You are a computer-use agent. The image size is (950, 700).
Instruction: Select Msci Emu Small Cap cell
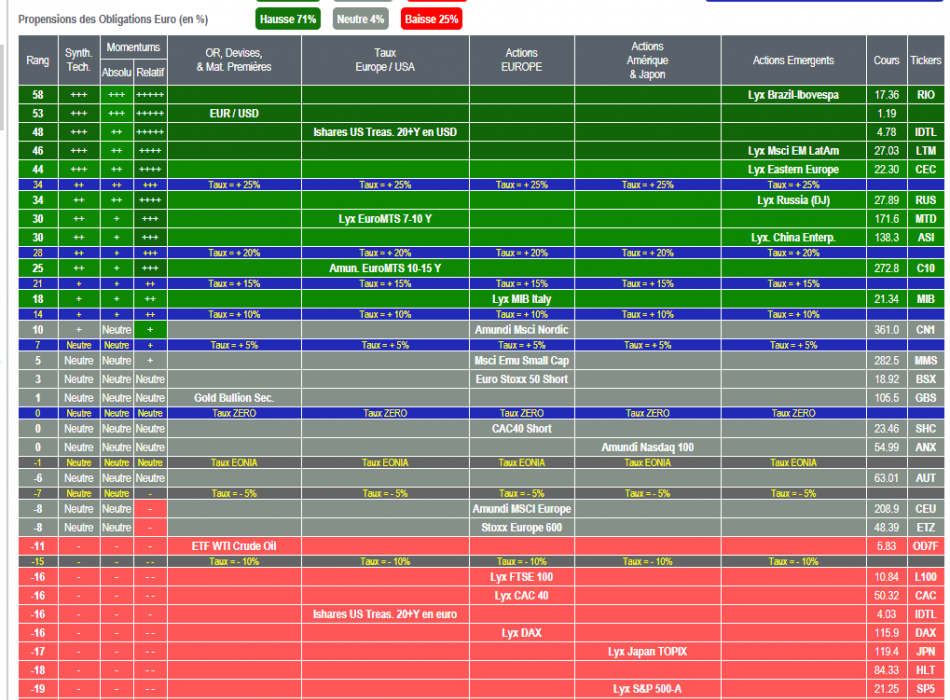(x=522, y=361)
